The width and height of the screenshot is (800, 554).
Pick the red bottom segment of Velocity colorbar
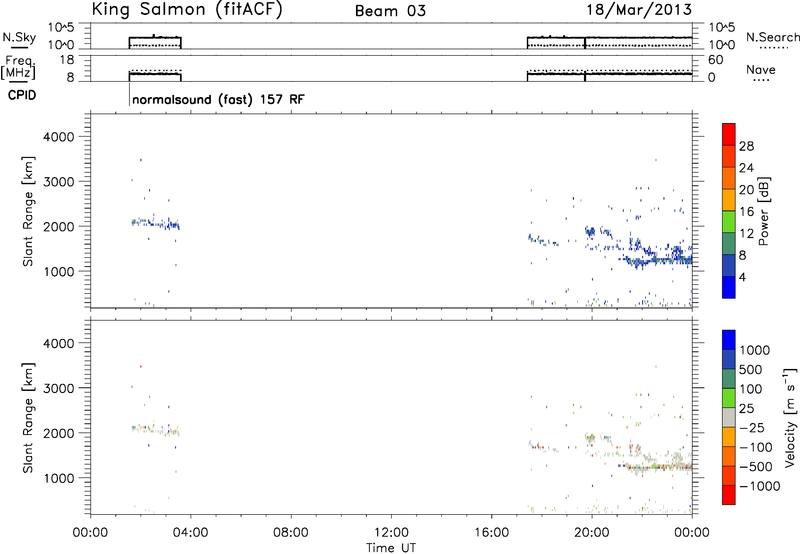point(729,495)
